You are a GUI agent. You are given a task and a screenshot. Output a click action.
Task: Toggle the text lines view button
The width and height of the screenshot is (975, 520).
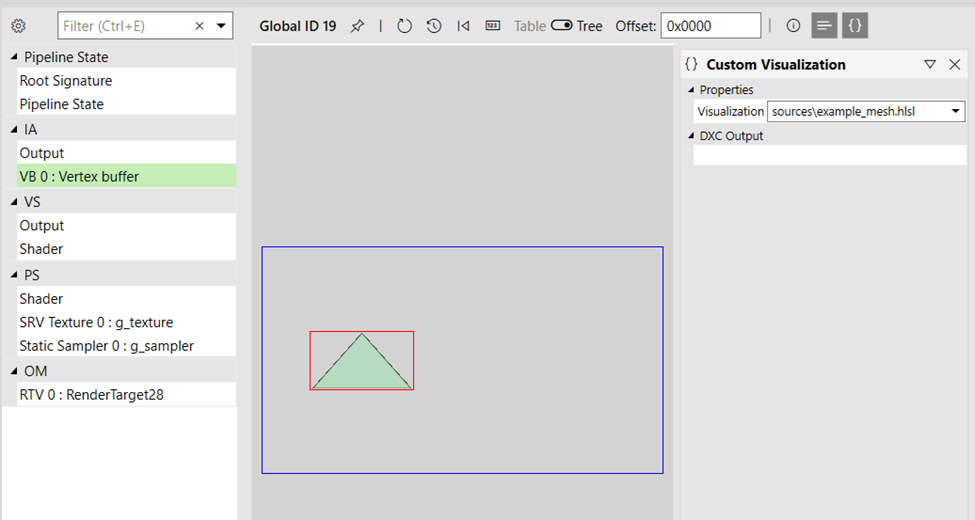tap(825, 26)
